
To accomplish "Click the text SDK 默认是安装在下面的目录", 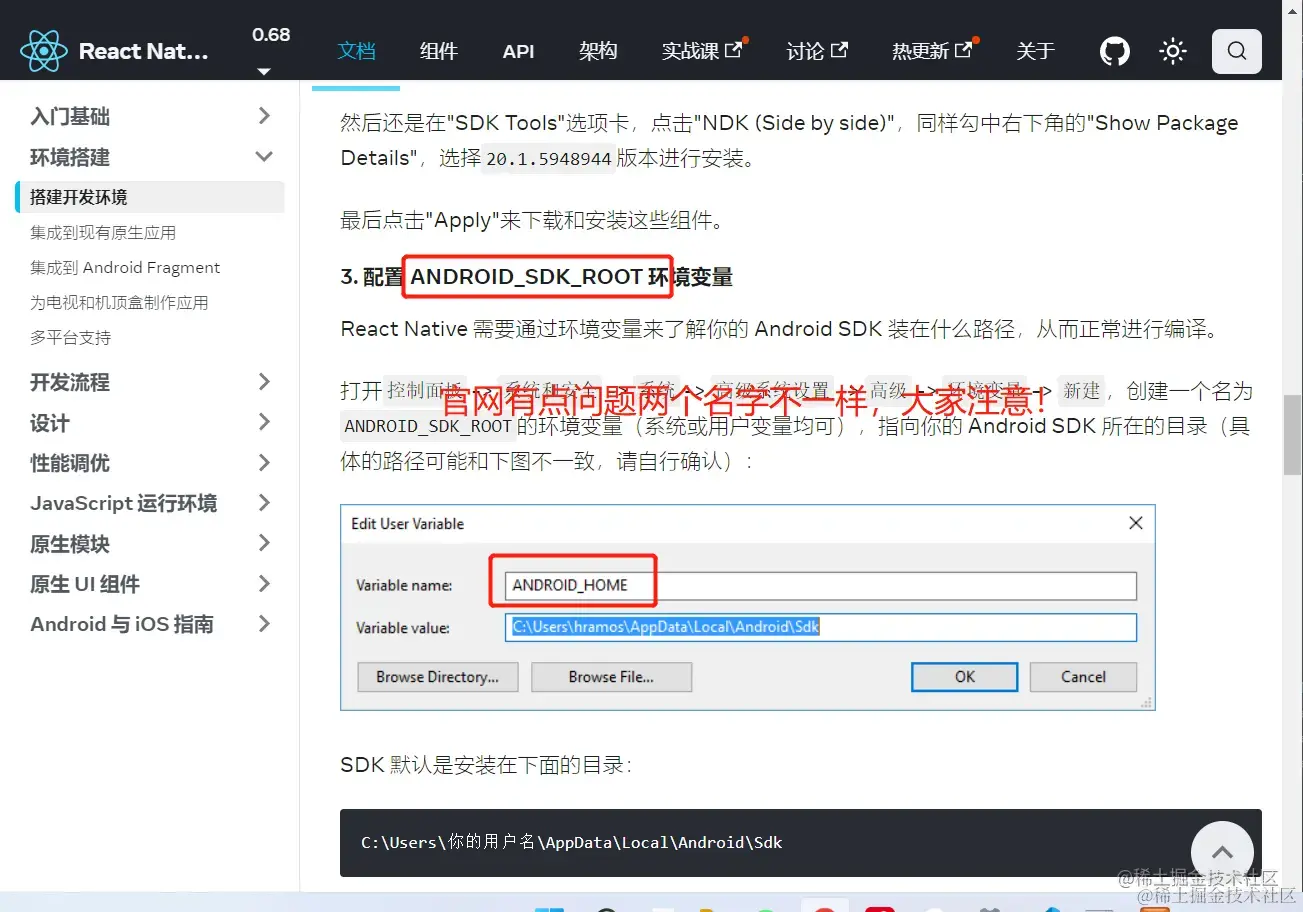I will pyautogui.click(x=486, y=765).
